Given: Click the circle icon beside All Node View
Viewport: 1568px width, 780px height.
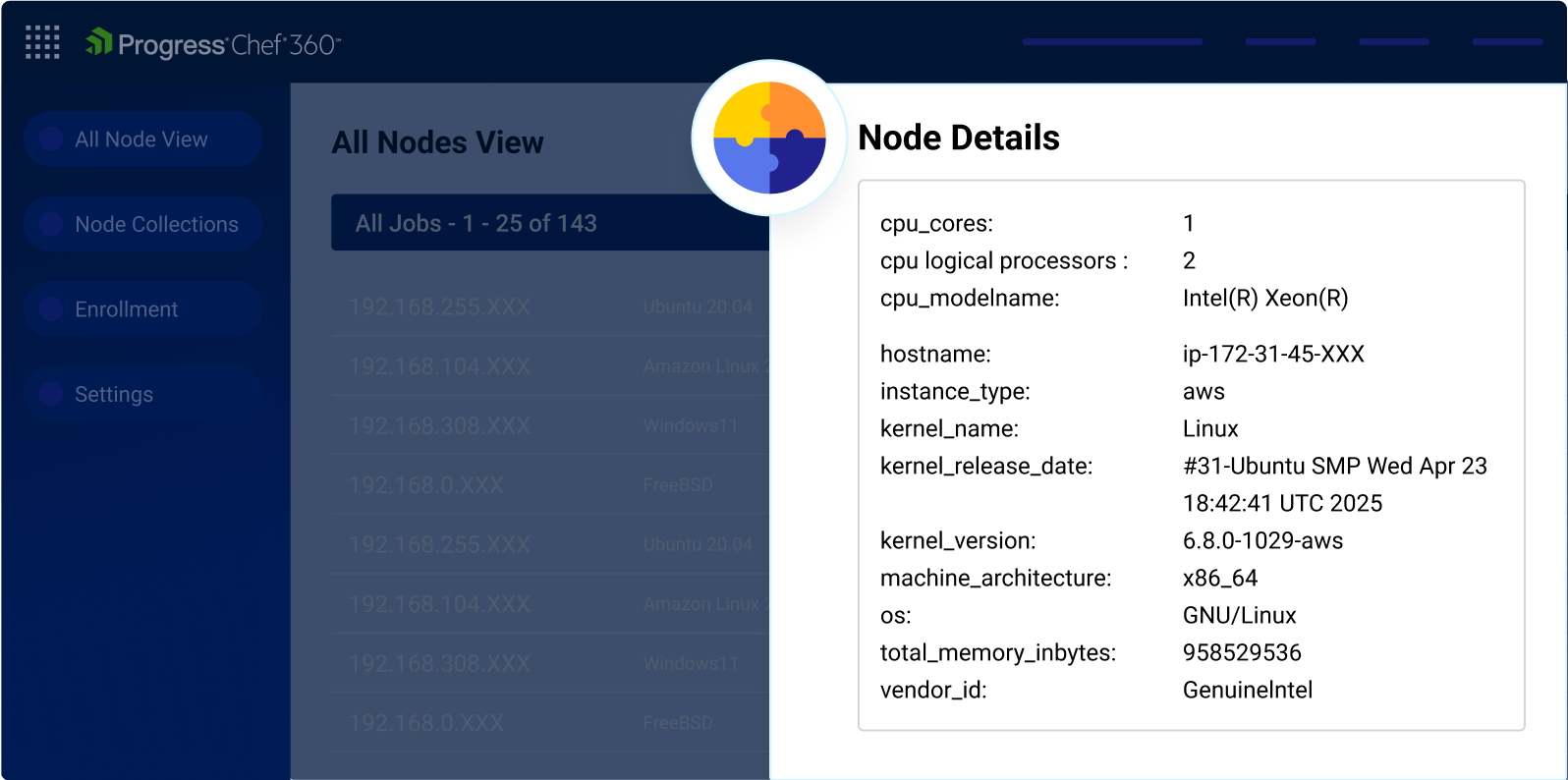Looking at the screenshot, I should point(51,139).
